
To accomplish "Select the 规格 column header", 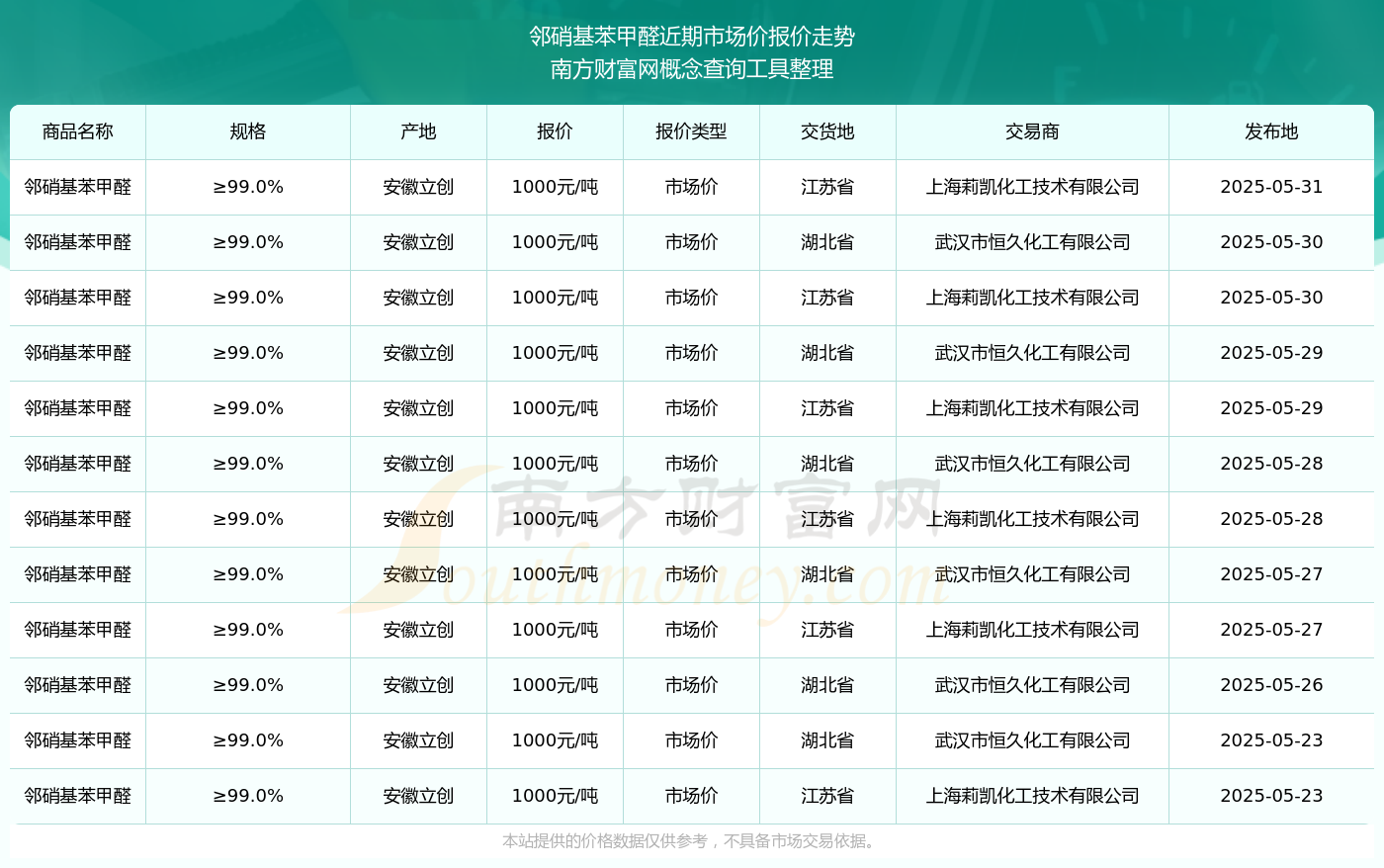I will [248, 131].
